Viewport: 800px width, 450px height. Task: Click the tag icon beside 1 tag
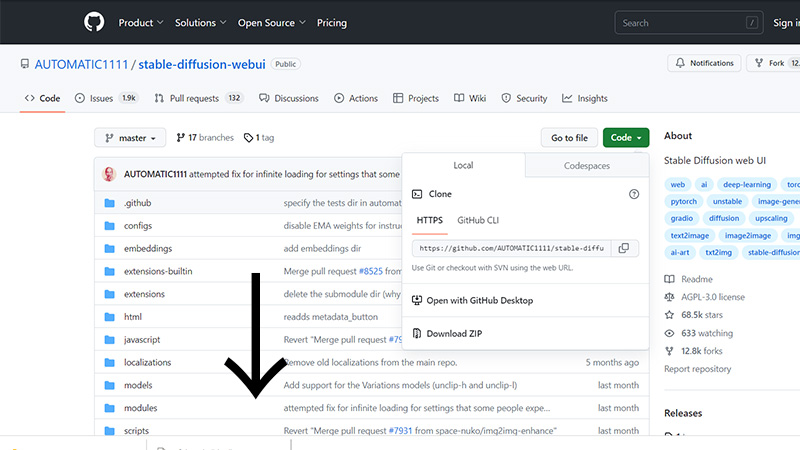tap(248, 138)
